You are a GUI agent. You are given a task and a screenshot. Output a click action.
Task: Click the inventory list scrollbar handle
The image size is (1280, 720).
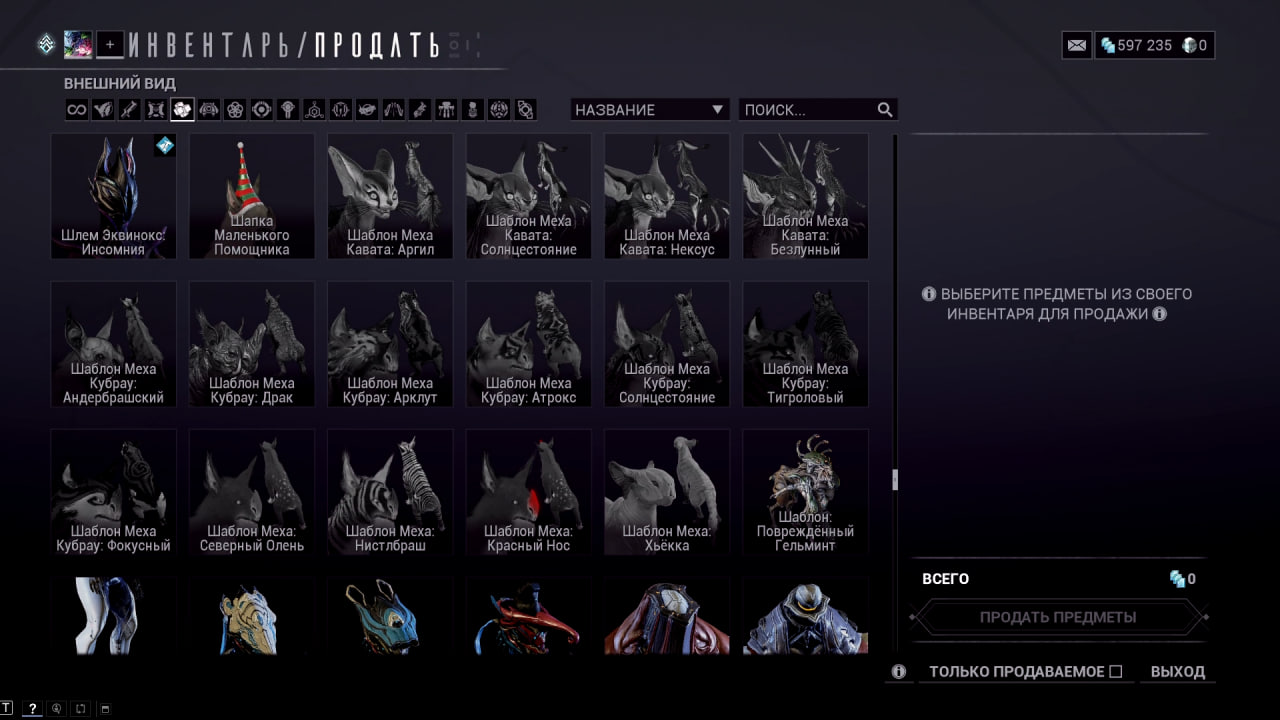point(895,480)
